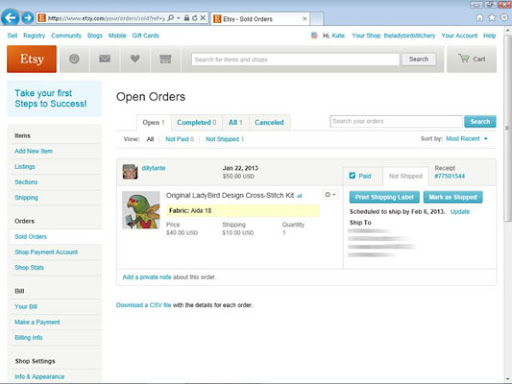Open Info & Appearance link

tap(39, 376)
